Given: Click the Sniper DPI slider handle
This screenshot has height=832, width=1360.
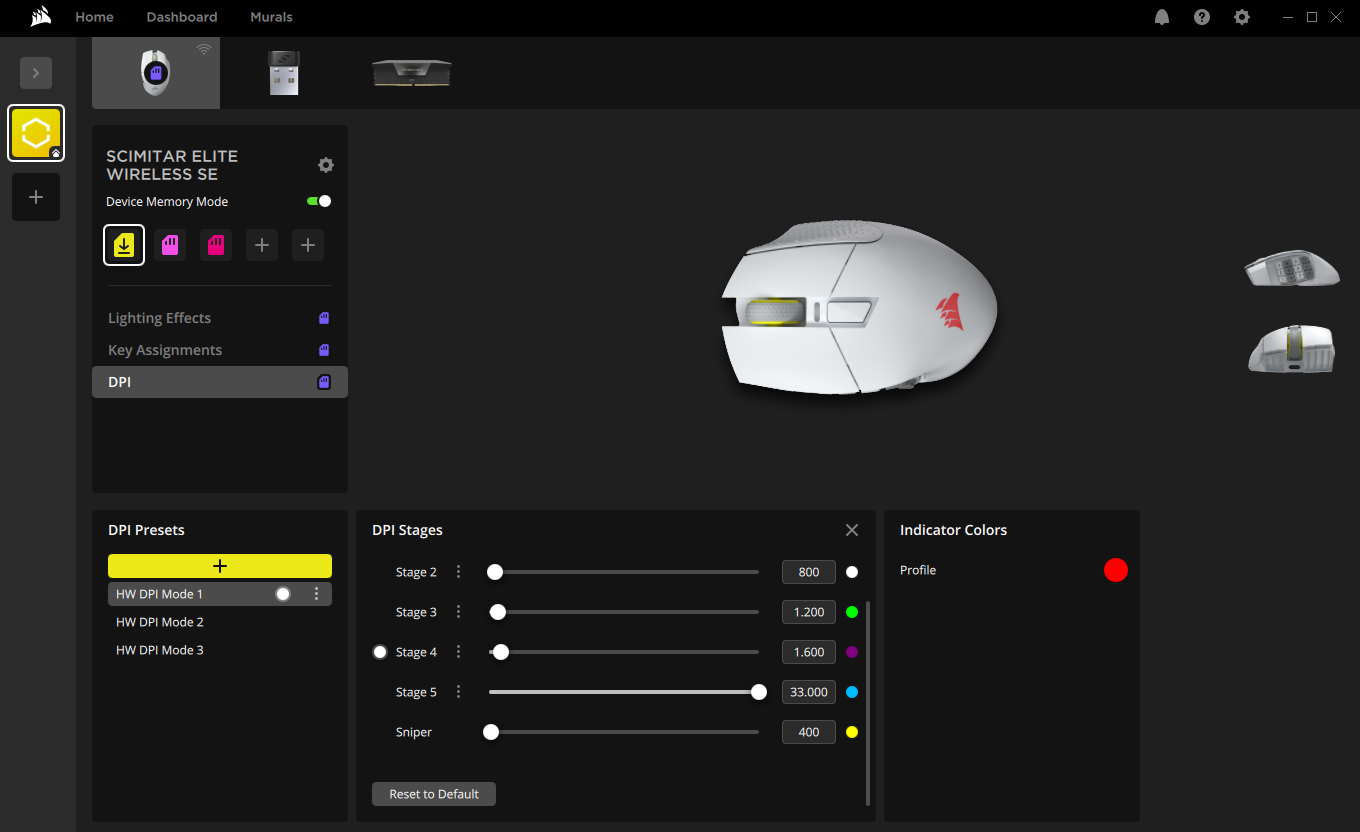Looking at the screenshot, I should click(491, 732).
